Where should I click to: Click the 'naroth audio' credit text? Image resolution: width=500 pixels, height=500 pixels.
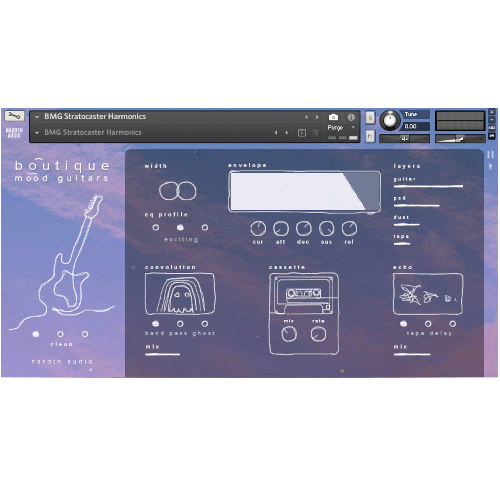point(62,361)
